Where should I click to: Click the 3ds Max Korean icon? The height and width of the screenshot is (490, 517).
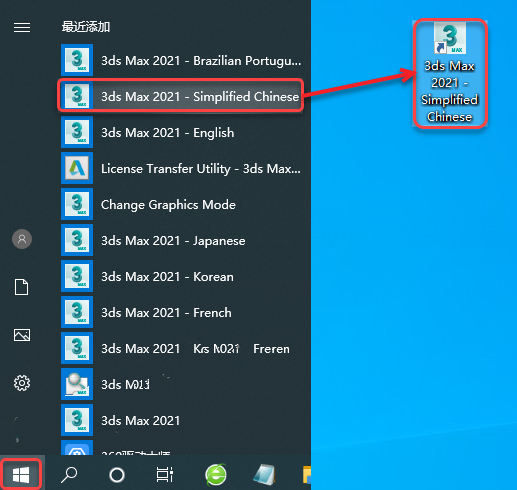77,276
